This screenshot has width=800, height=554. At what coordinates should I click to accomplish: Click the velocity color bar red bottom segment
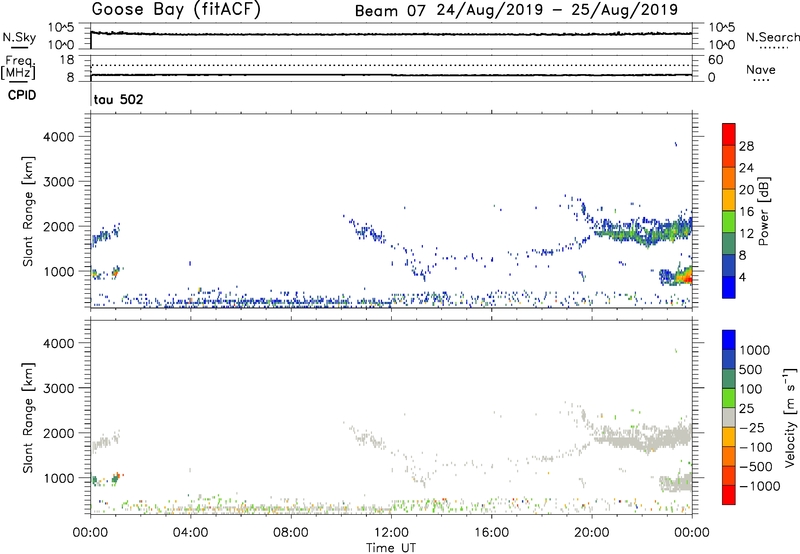pyautogui.click(x=729, y=495)
